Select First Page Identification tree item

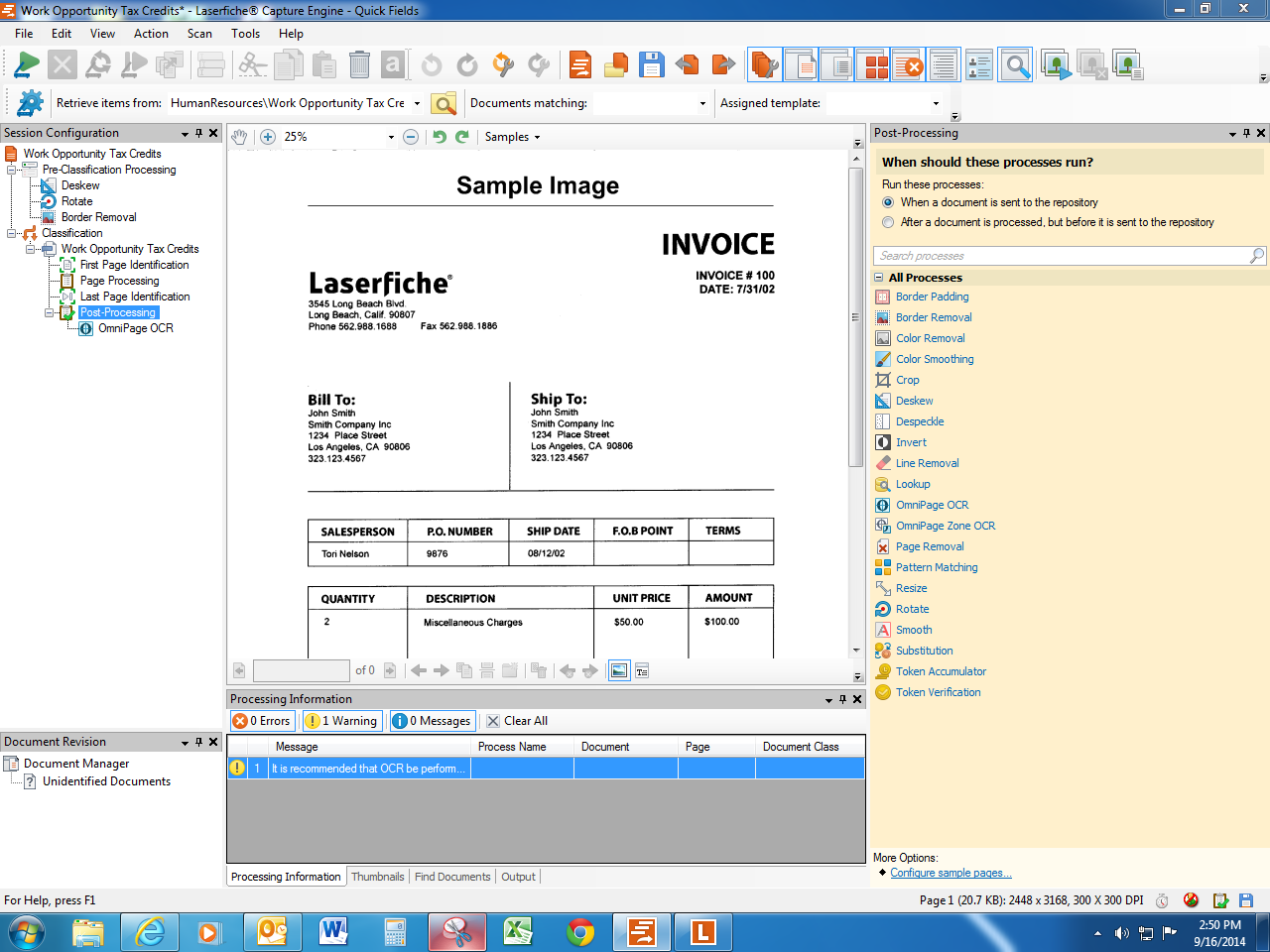[134, 265]
